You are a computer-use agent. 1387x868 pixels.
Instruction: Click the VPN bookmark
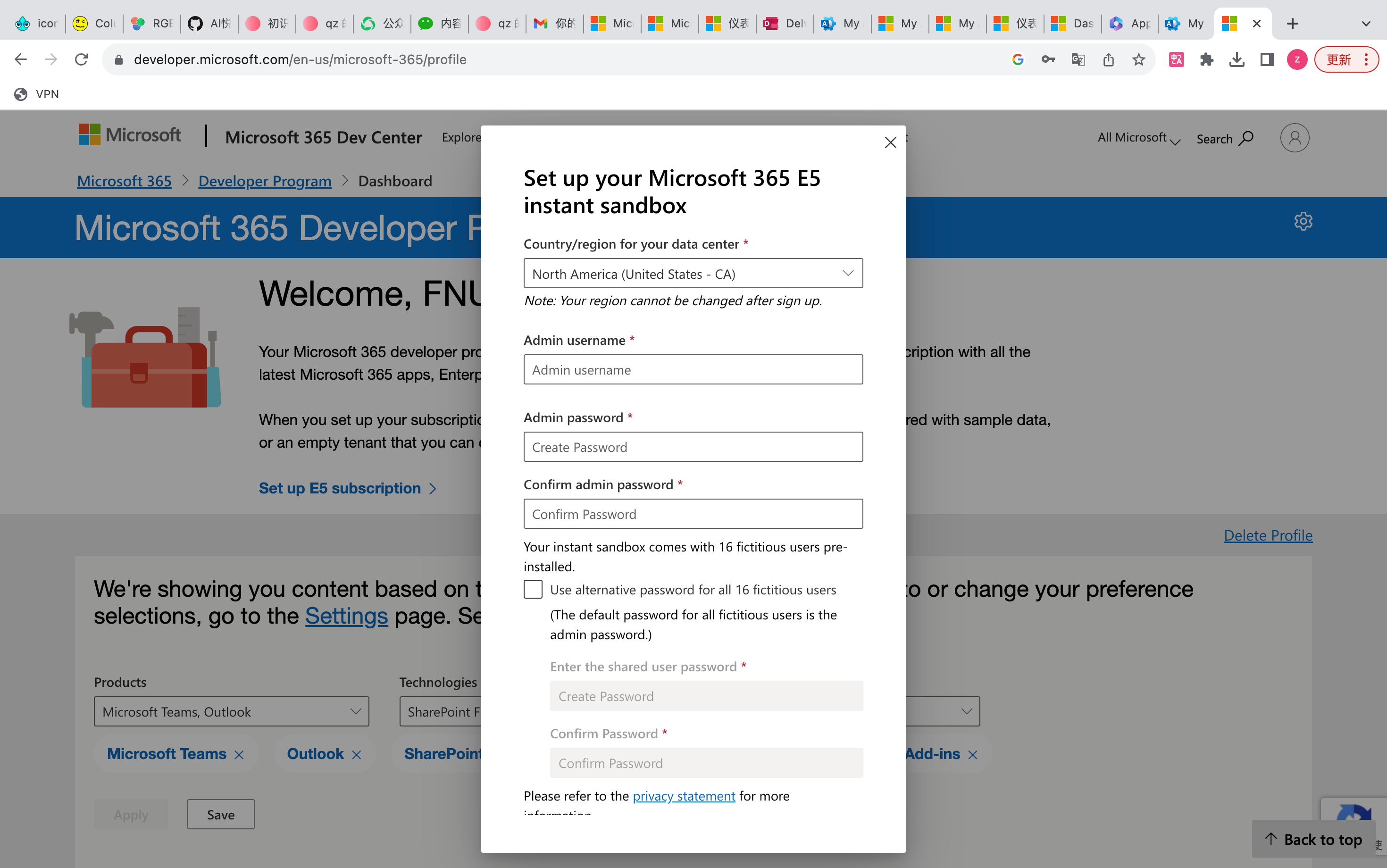37,94
